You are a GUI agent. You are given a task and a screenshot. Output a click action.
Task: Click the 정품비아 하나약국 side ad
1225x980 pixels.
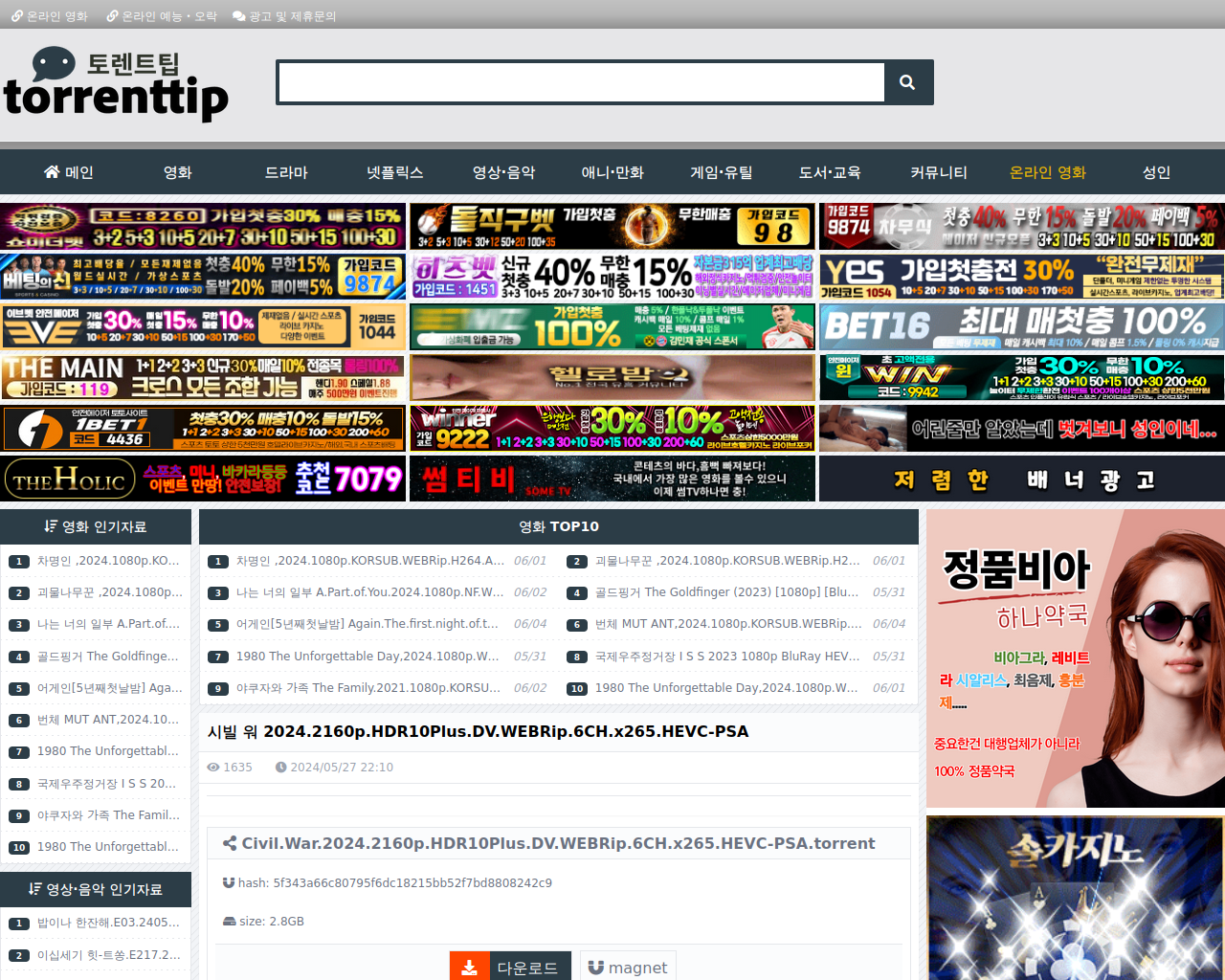pos(1076,658)
